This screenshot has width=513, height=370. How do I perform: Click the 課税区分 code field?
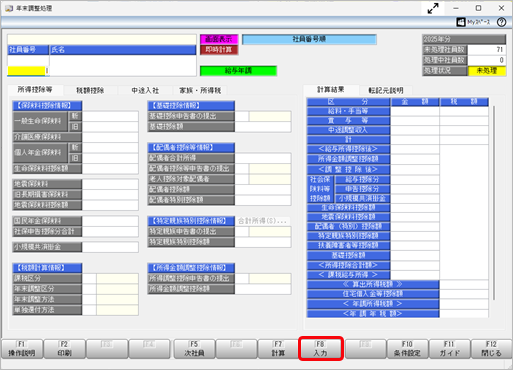click(89, 279)
